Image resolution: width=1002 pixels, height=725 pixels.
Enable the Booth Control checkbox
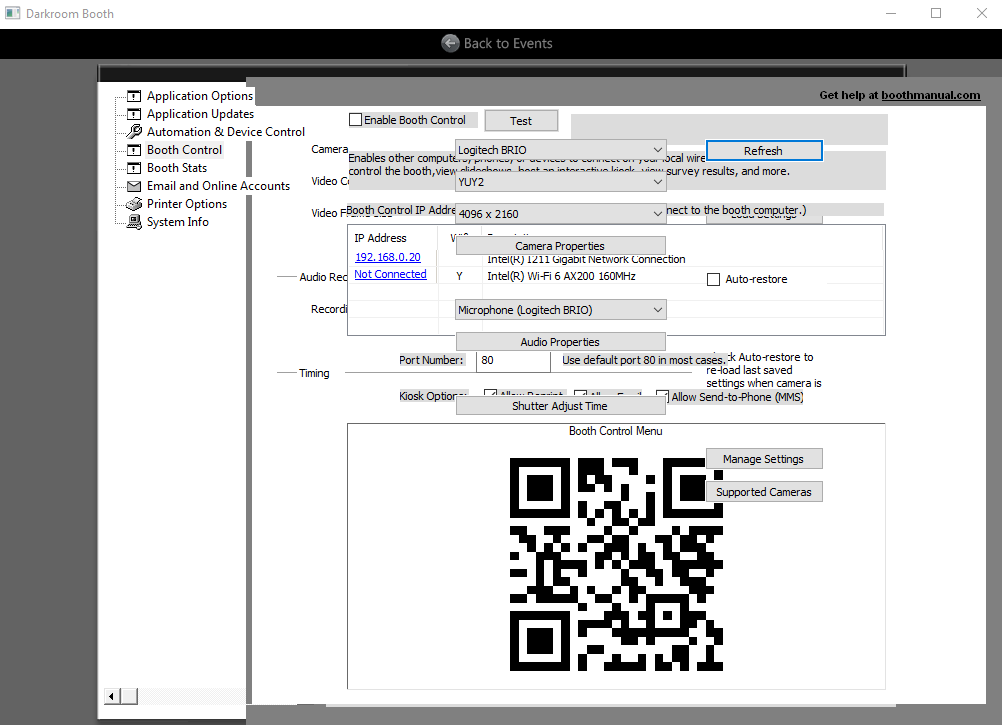356,120
